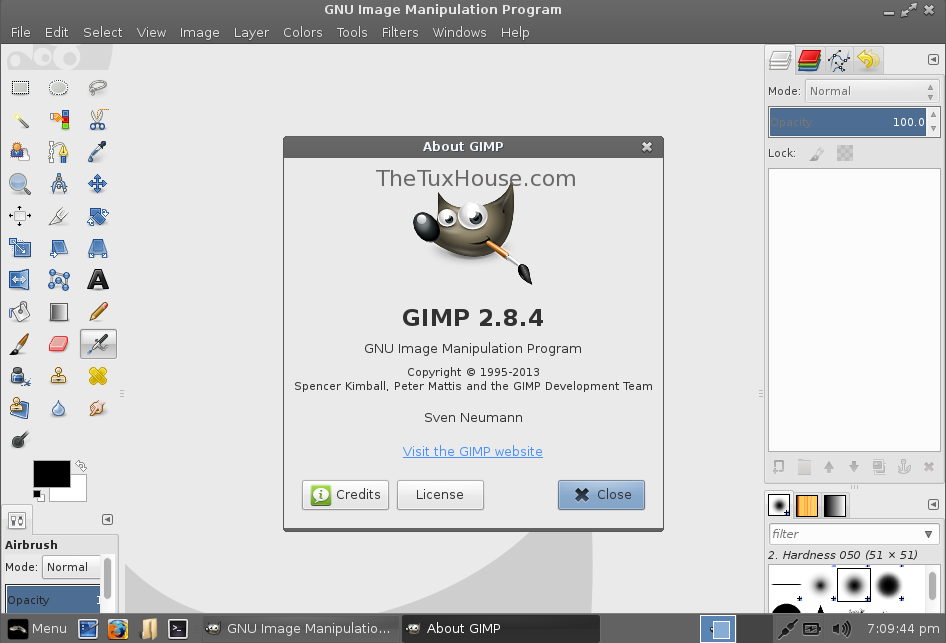Select the Zoom magnifier tool

click(20, 184)
